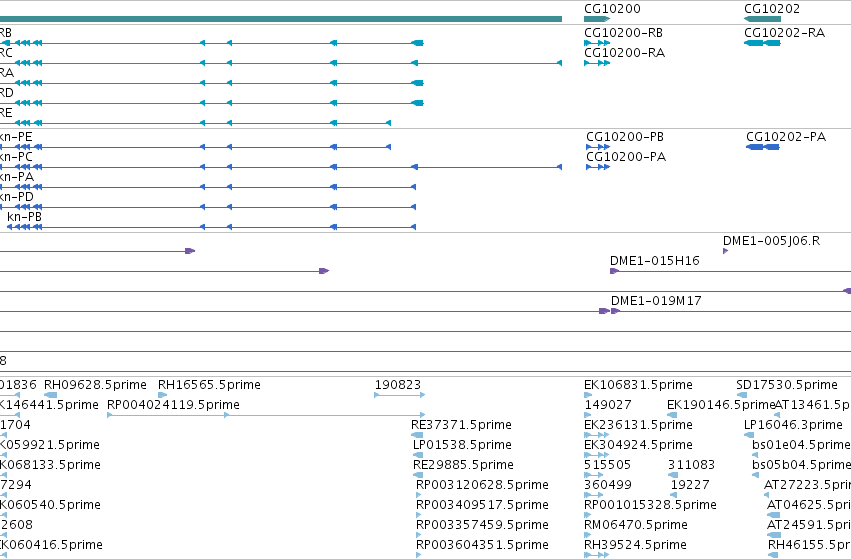This screenshot has width=851, height=560.
Task: Click the CG10202-PA protein label
Action: 786,137
